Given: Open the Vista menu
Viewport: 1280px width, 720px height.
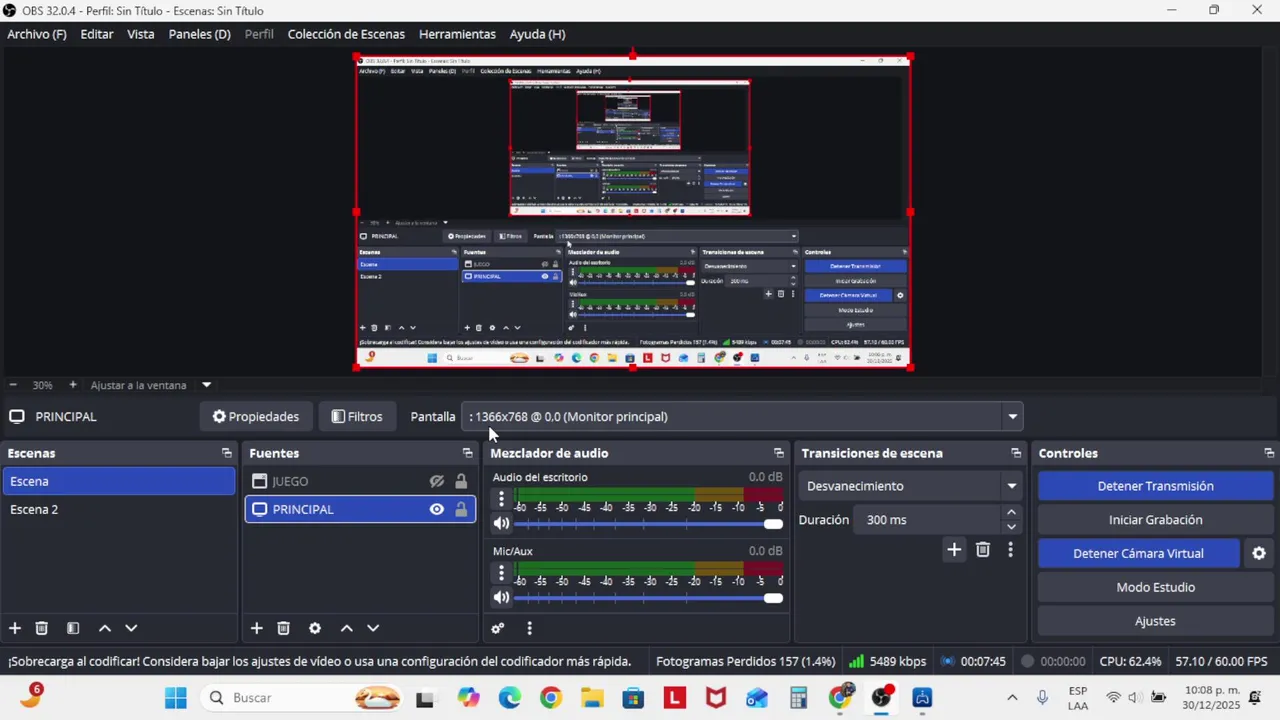Looking at the screenshot, I should [x=141, y=34].
